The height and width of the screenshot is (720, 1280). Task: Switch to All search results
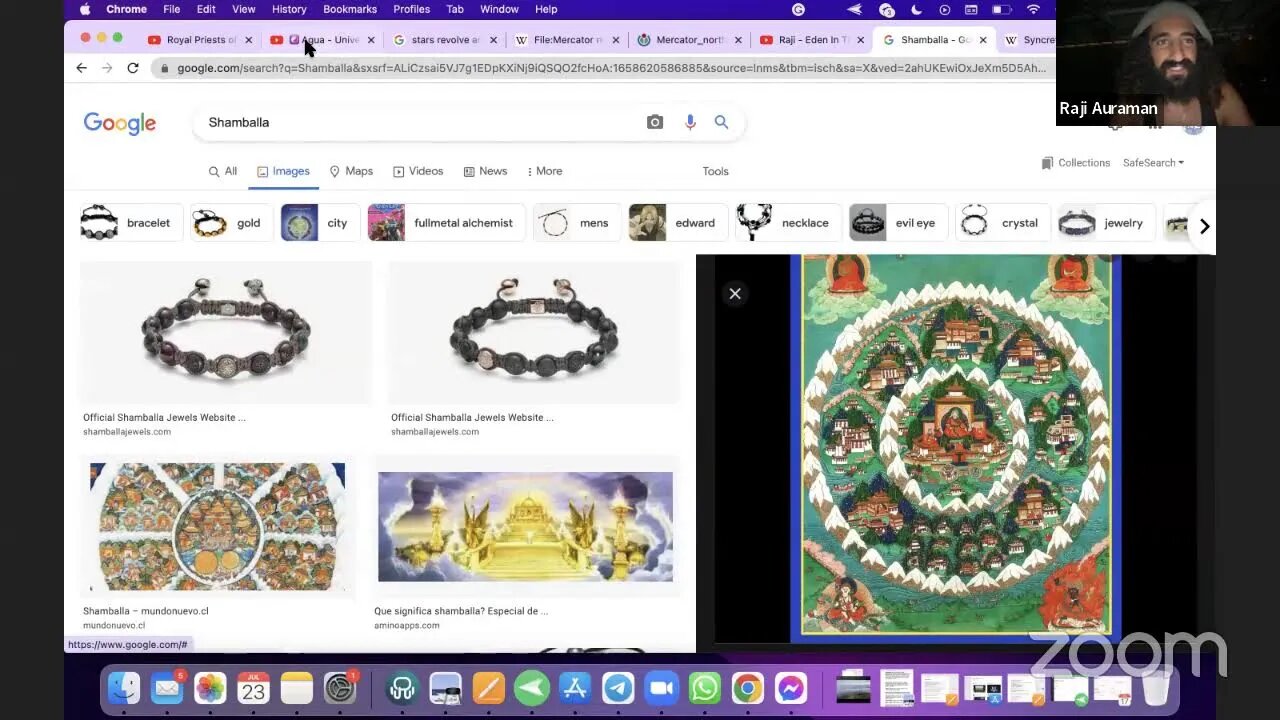point(222,171)
